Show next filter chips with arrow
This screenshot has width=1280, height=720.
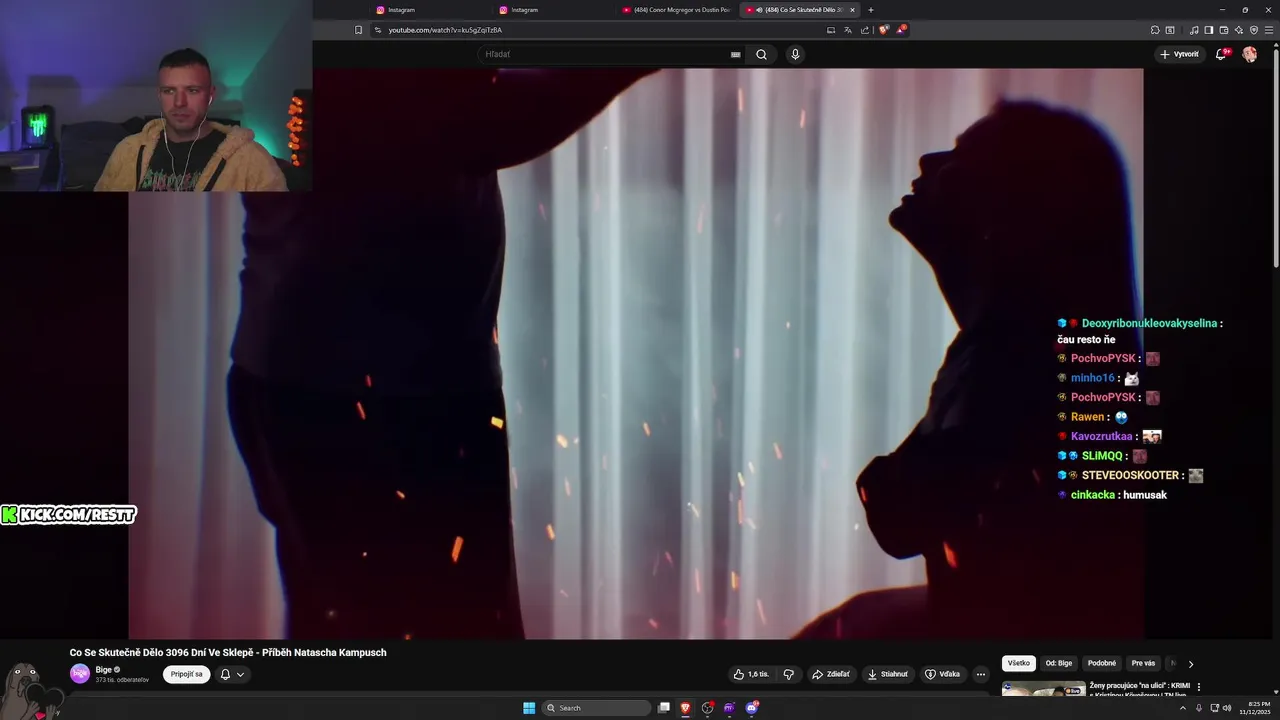tap(1190, 663)
